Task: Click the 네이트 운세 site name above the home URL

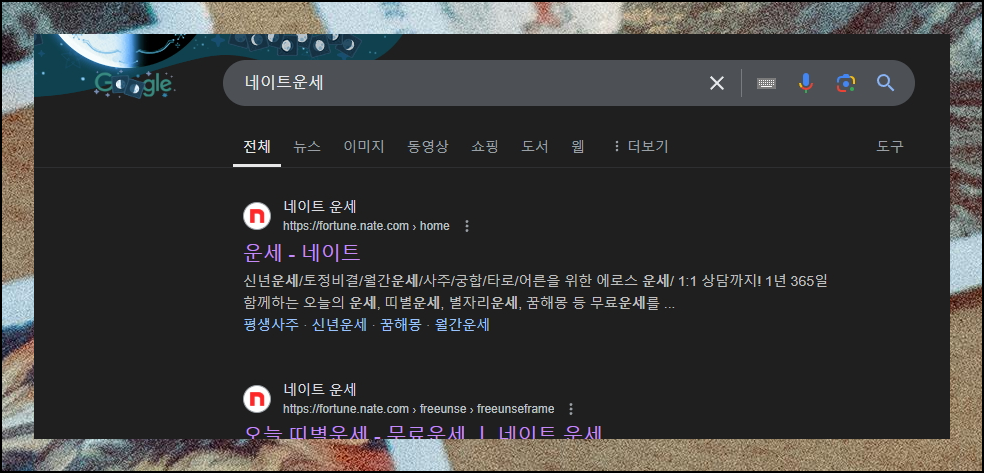Action: pos(319,206)
